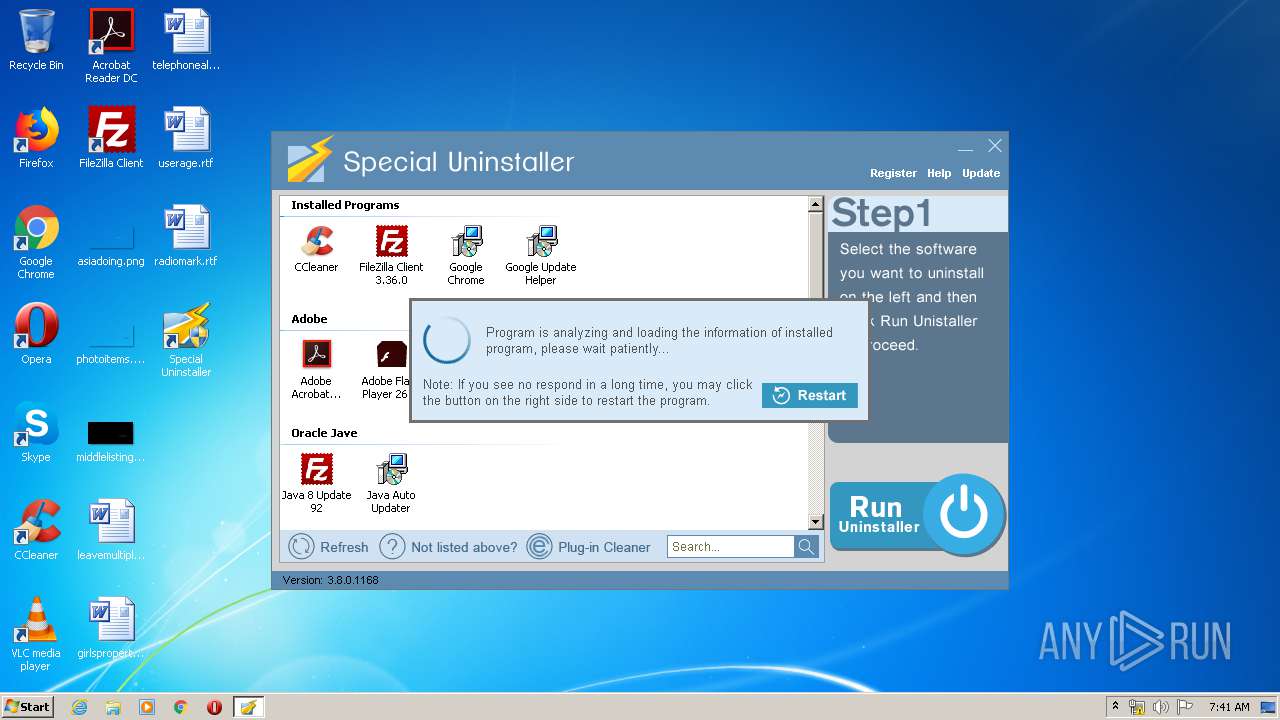Open leavemultipl document on desktop

coord(111,530)
